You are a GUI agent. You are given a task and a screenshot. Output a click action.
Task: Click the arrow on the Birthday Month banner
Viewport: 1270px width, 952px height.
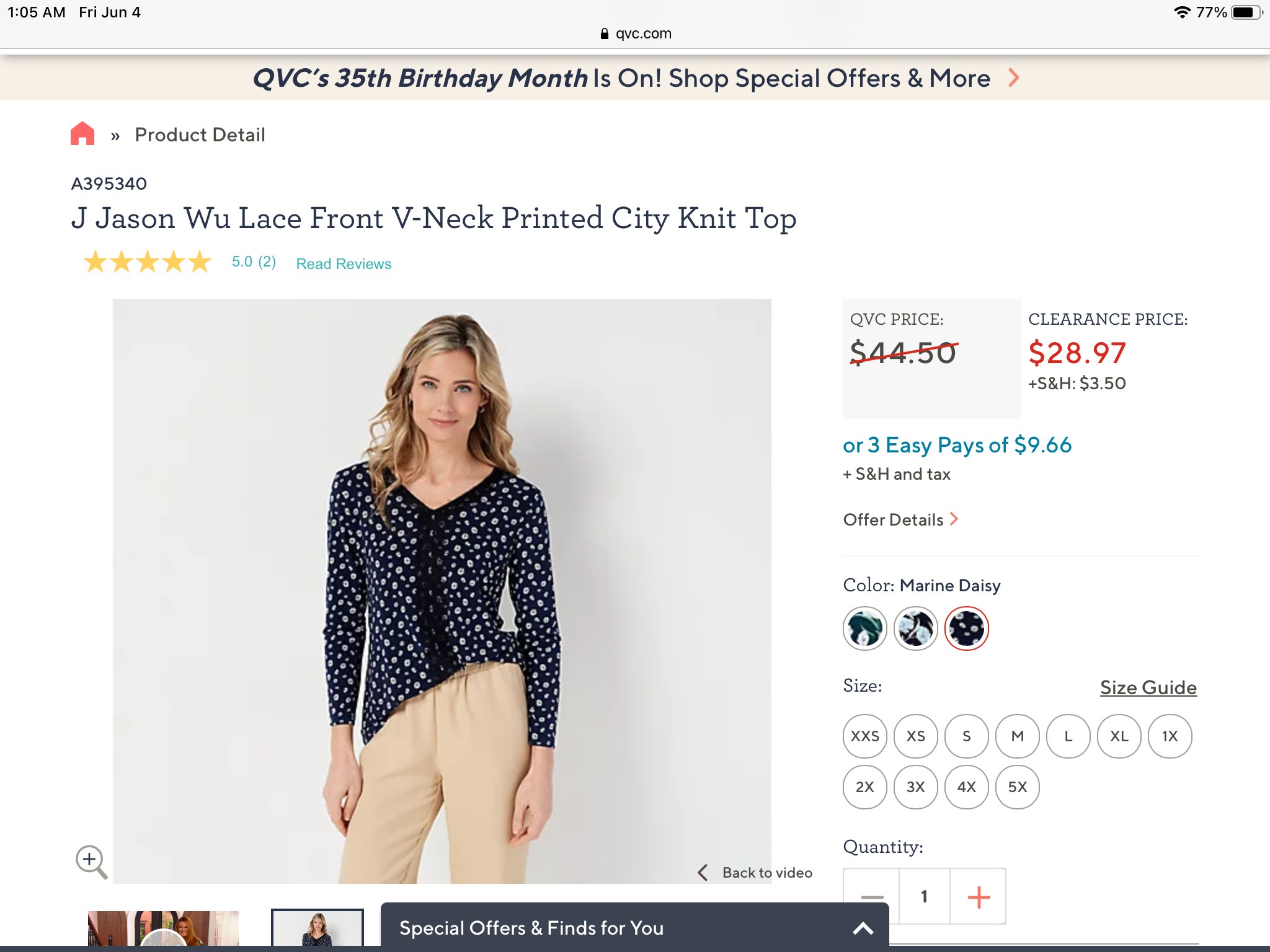coord(1014,78)
